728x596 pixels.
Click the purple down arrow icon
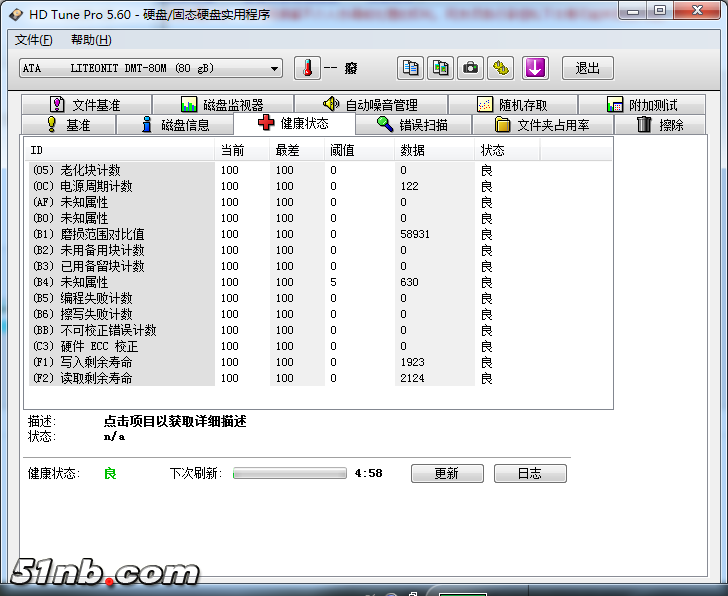tap(536, 68)
